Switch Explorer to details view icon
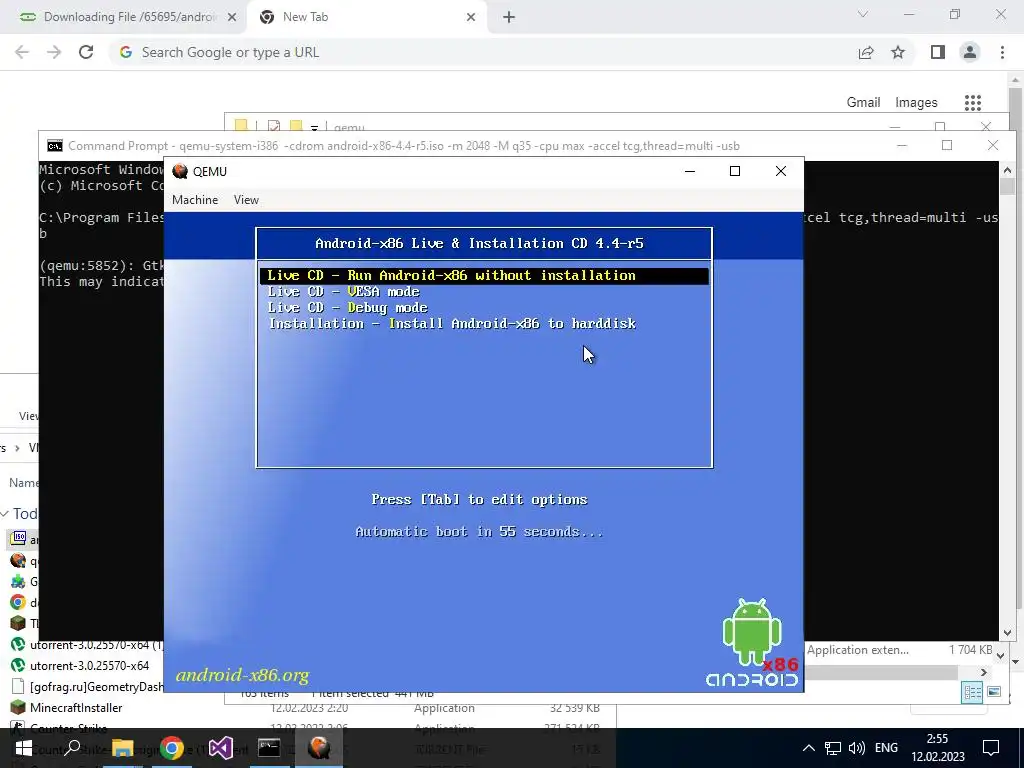Viewport: 1024px width, 768px height. (972, 692)
